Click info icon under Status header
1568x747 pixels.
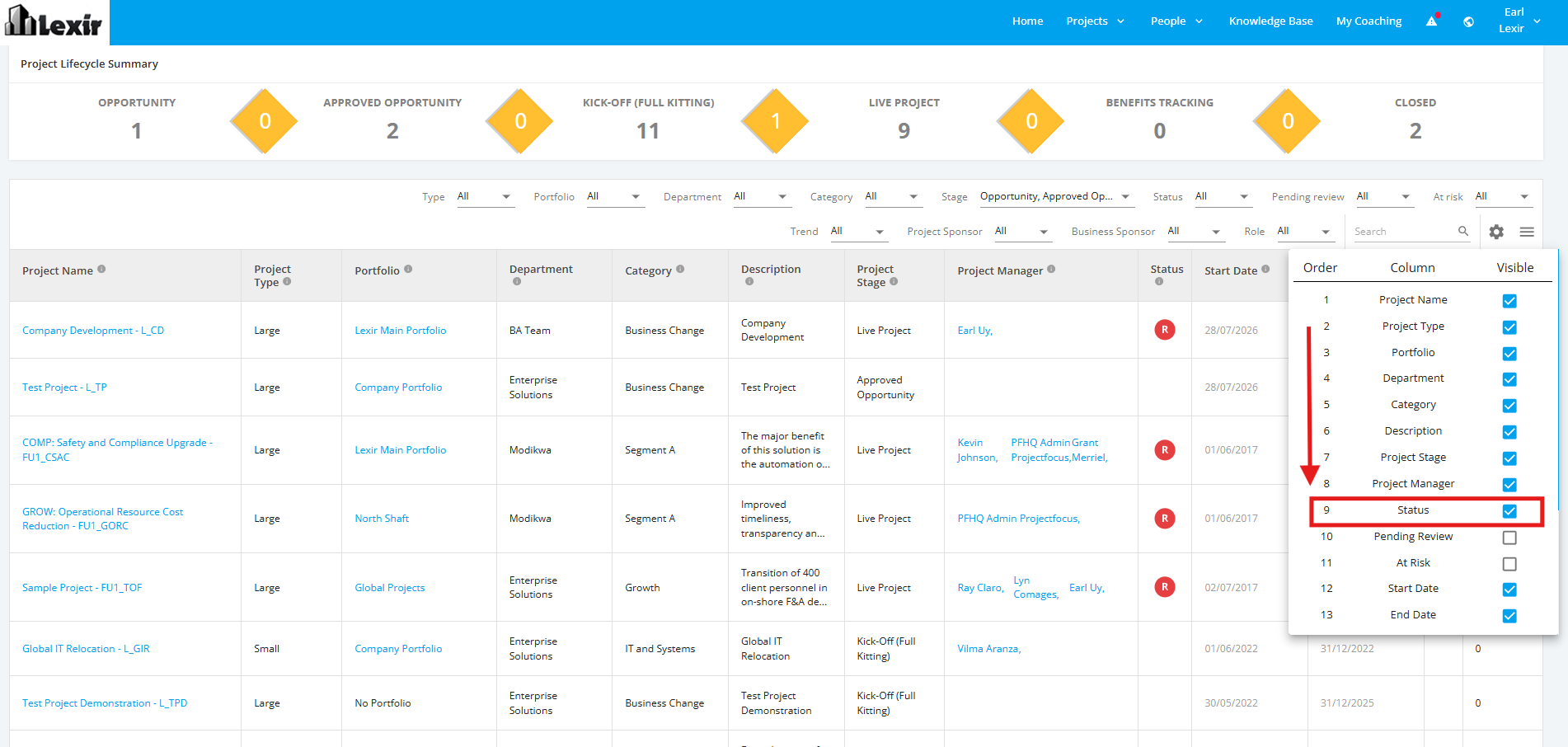tap(1159, 281)
